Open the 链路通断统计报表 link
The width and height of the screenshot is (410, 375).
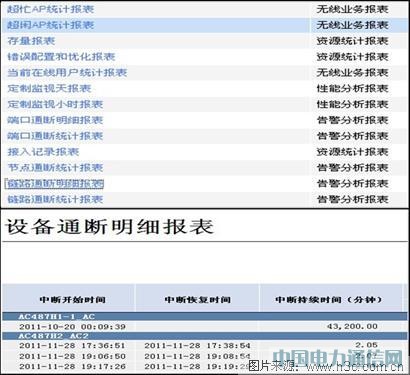(x=55, y=199)
